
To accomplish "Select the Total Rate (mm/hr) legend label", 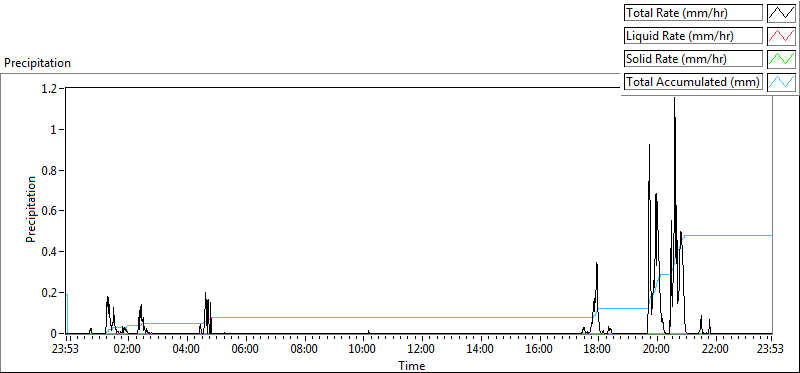I will click(x=693, y=13).
